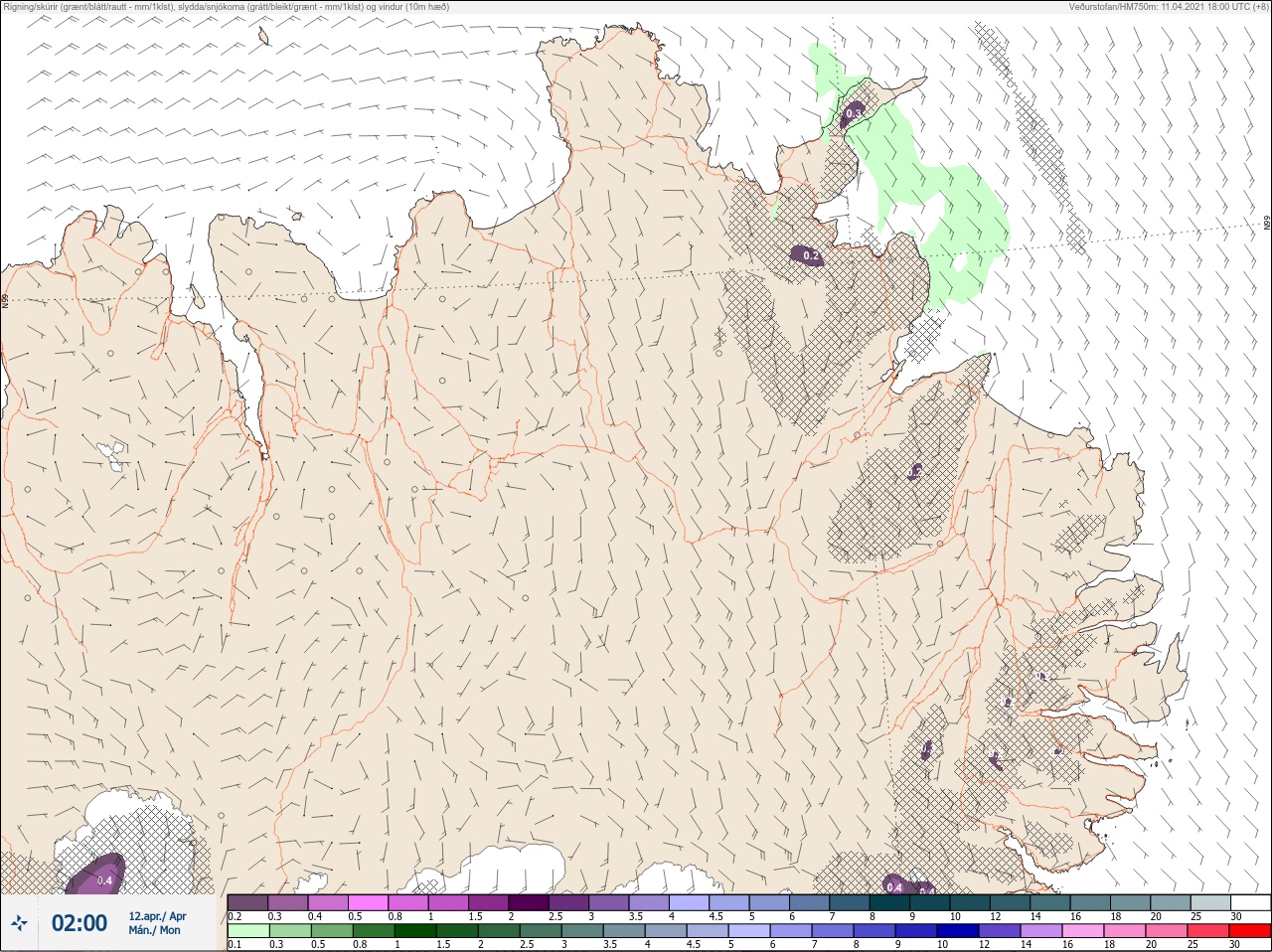Pick the pale green 0.1 legend swatch

coord(247,931)
